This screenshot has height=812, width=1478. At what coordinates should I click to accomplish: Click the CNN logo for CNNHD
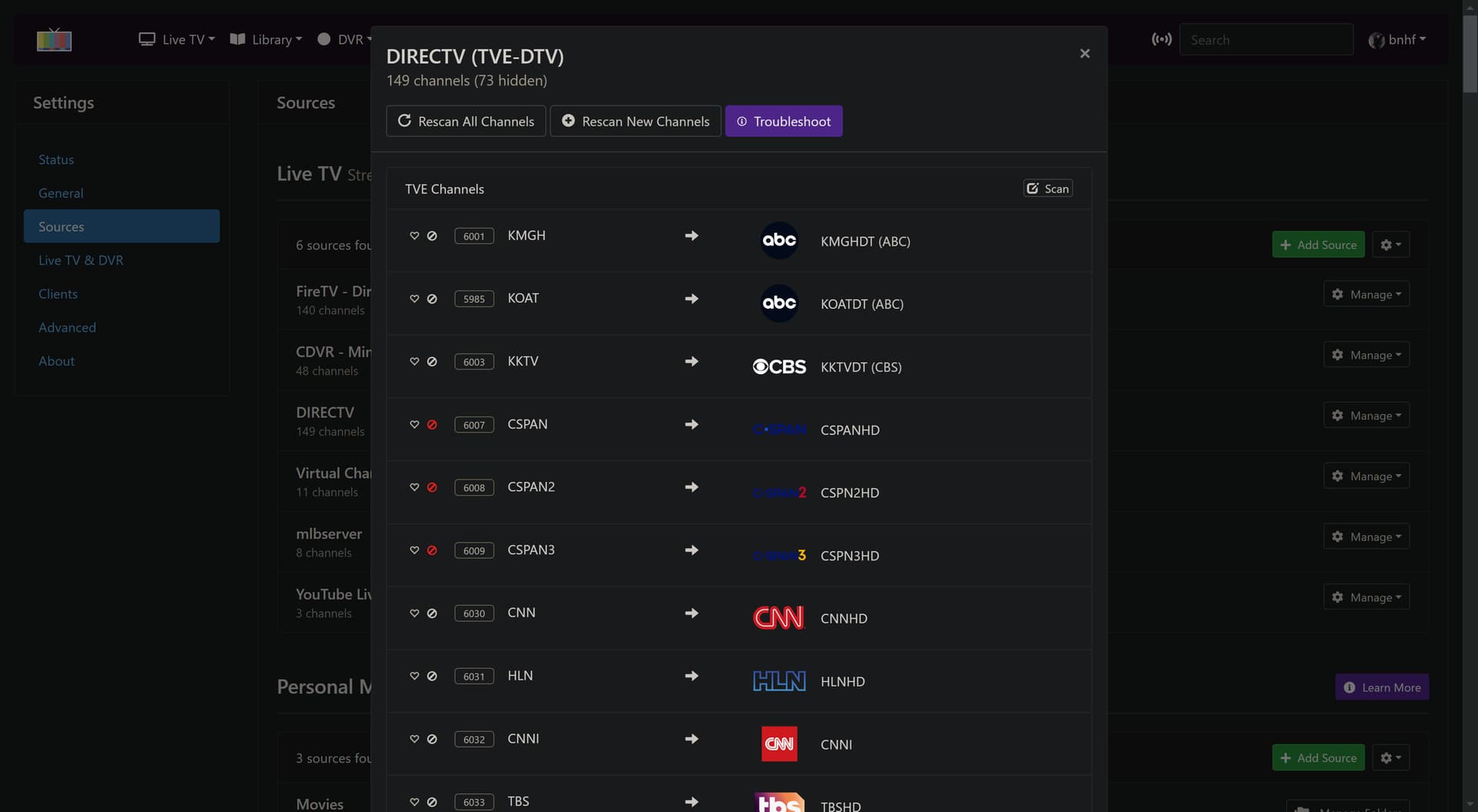click(x=778, y=618)
